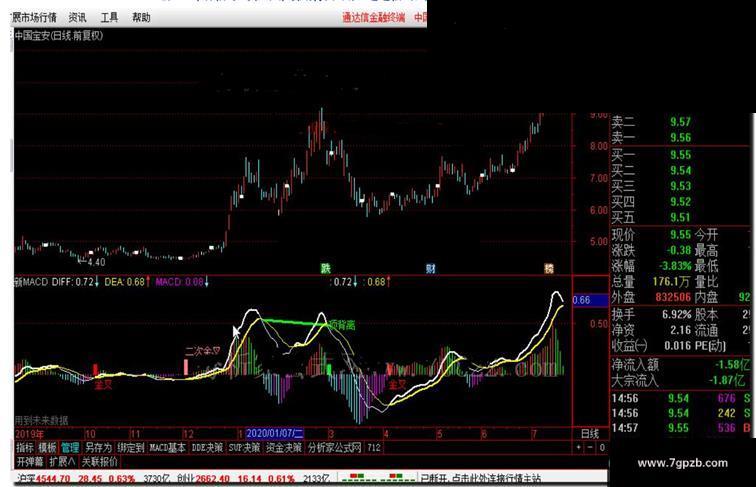Click the 已断开 reconnect status message

[x=480, y=478]
